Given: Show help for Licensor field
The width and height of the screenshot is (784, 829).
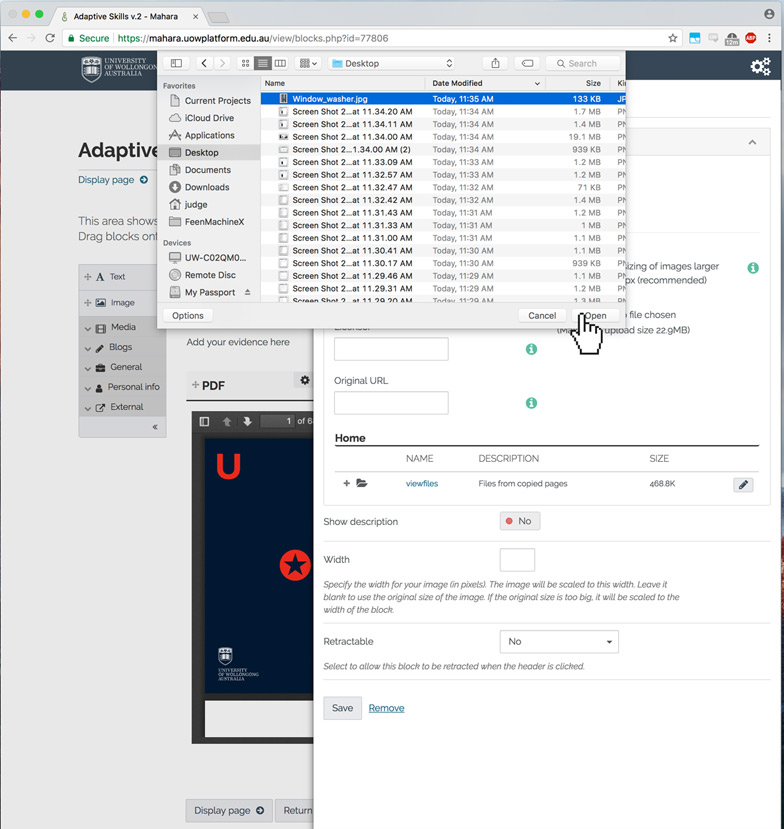Looking at the screenshot, I should [531, 349].
